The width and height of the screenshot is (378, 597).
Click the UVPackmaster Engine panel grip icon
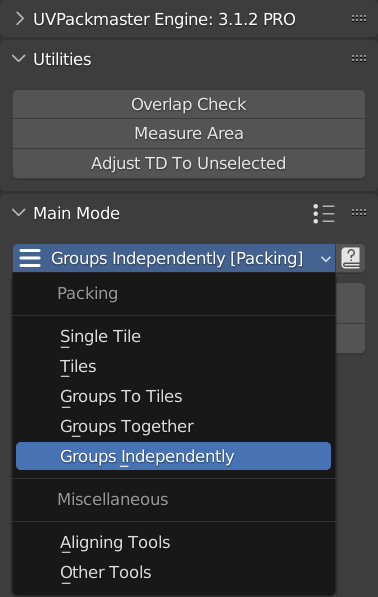coord(359,19)
